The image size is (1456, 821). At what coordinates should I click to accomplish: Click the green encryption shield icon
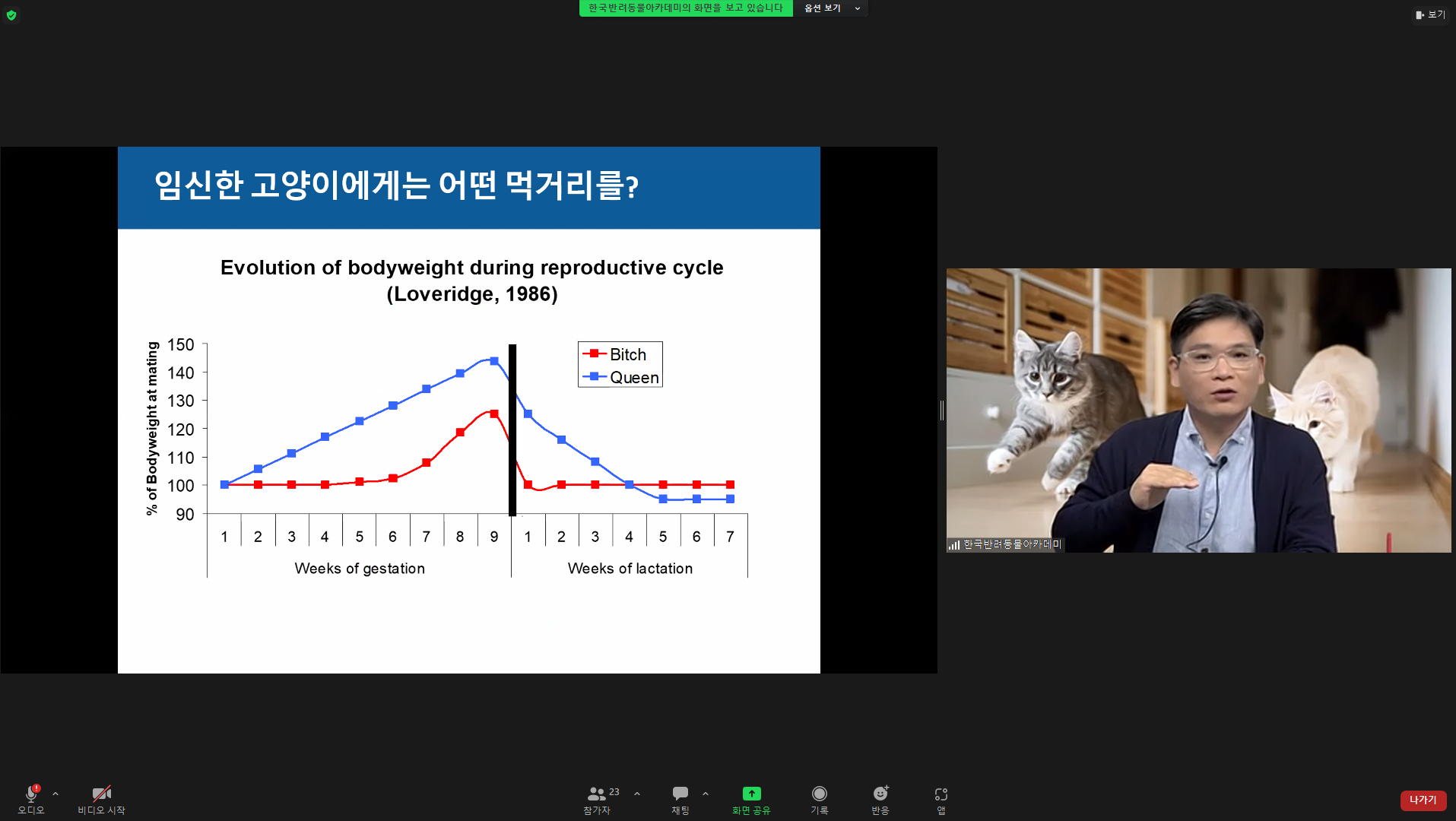11,15
